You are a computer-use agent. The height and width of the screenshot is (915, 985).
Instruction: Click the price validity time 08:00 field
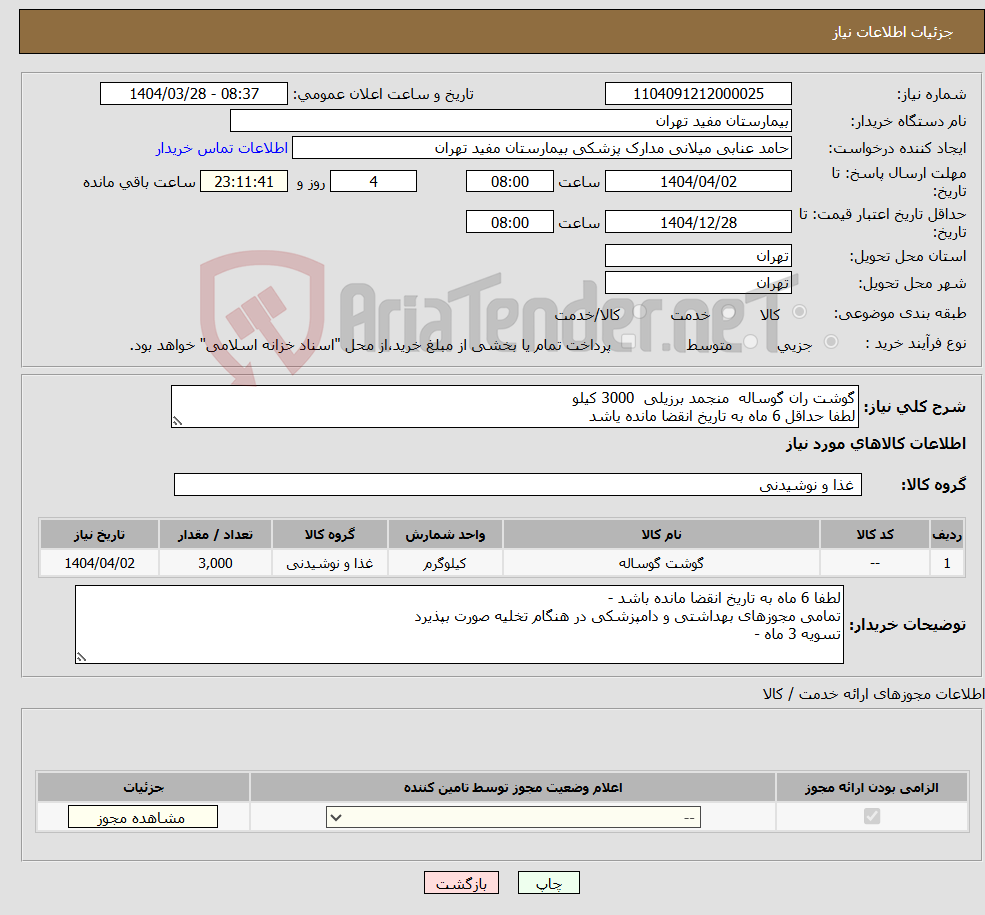(x=509, y=222)
